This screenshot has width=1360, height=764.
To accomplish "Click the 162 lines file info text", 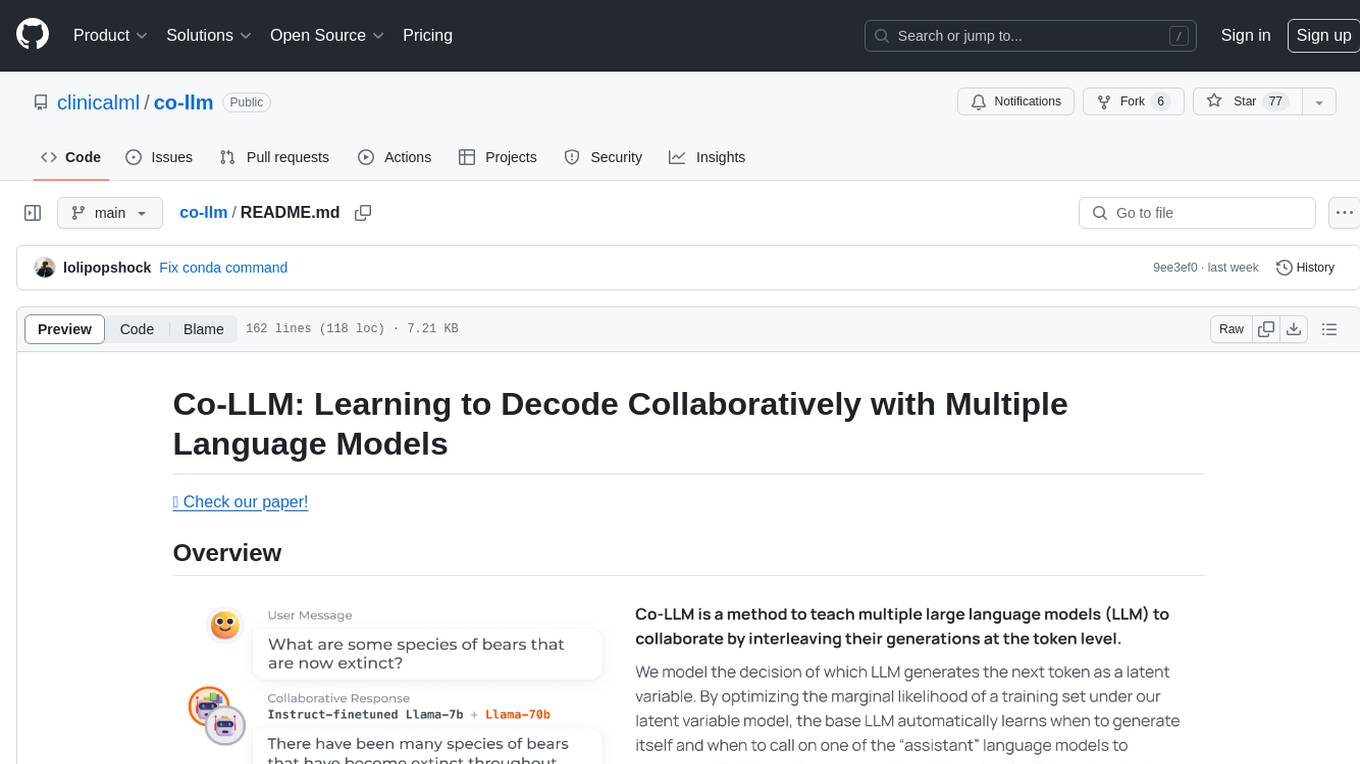I will tap(351, 329).
